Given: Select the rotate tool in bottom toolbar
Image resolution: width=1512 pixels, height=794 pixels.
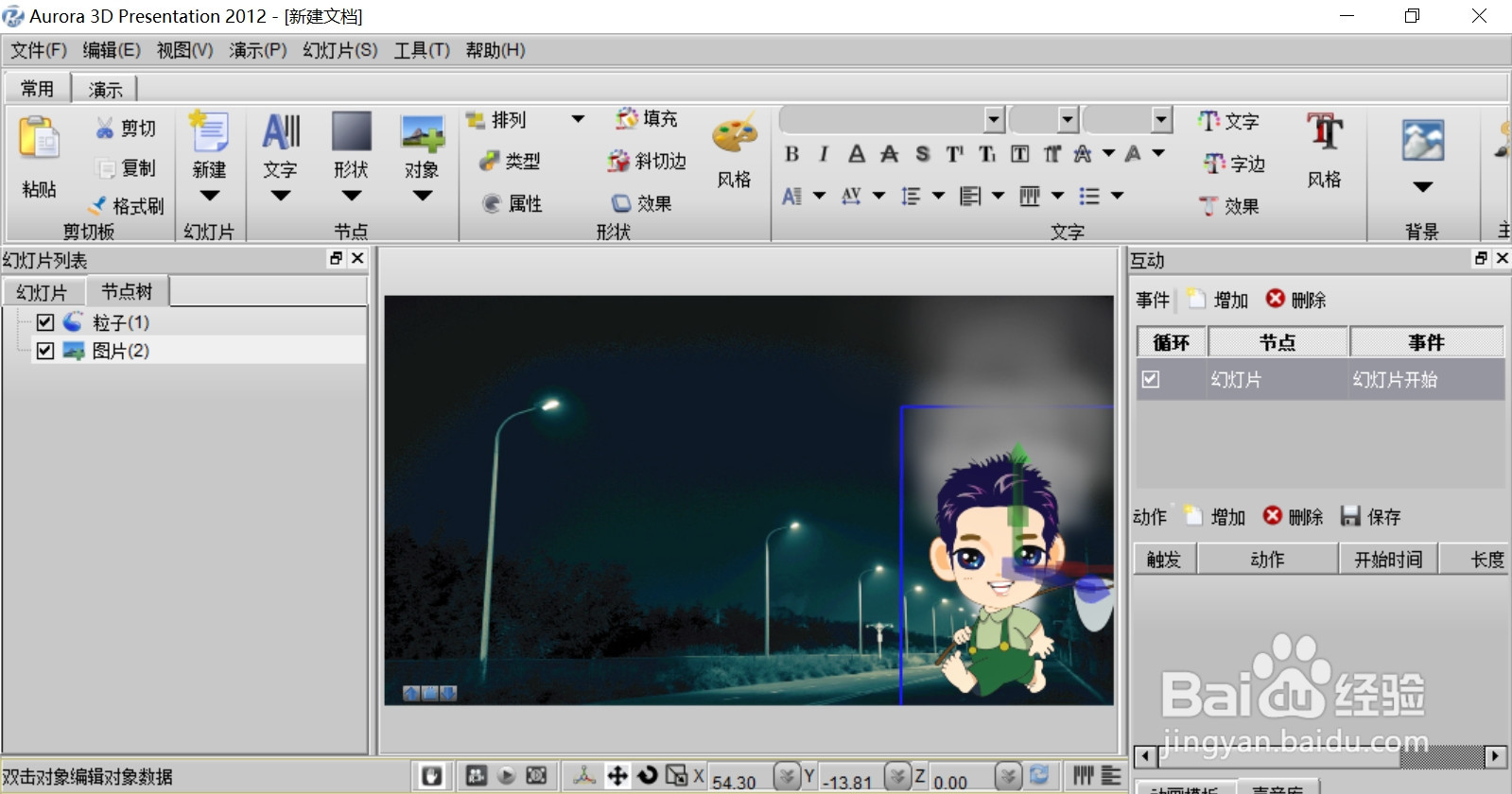Looking at the screenshot, I should [x=647, y=776].
